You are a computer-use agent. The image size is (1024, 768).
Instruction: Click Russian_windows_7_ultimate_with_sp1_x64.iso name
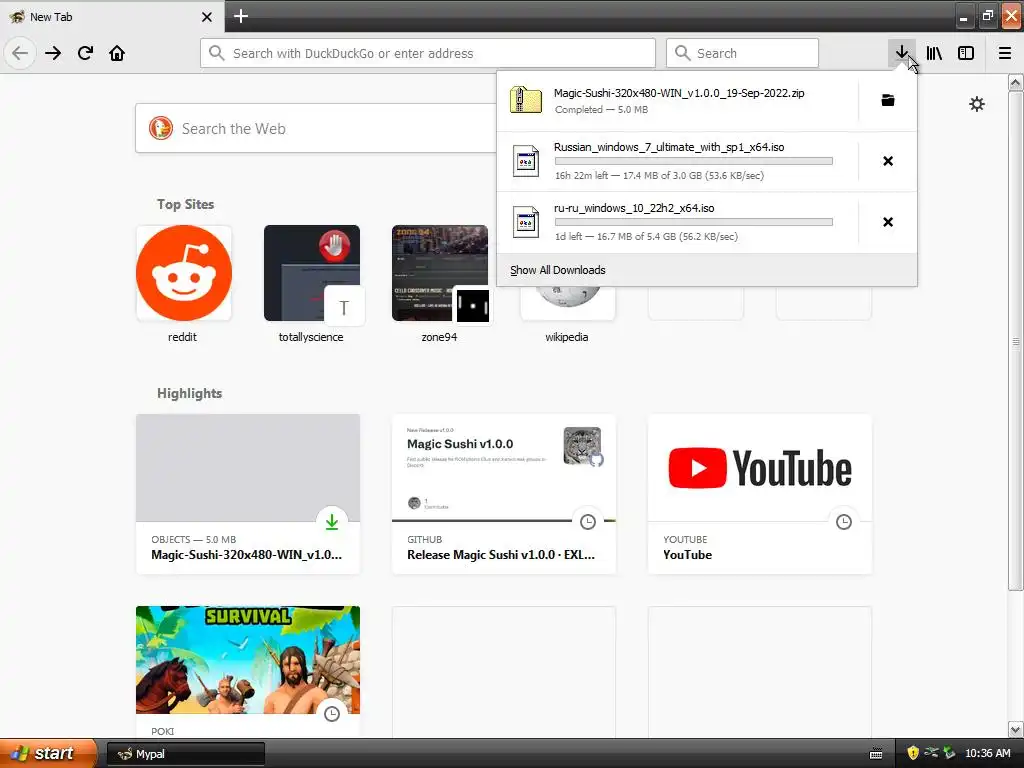point(669,147)
